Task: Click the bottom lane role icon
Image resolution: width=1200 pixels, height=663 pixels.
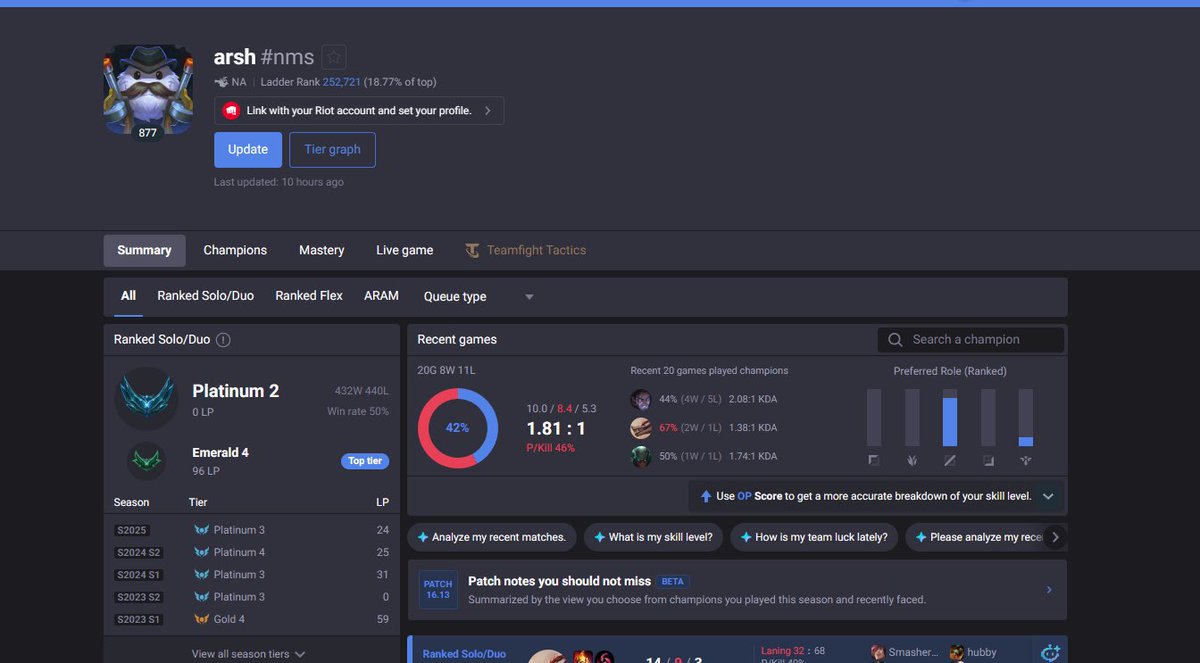Action: coord(988,461)
